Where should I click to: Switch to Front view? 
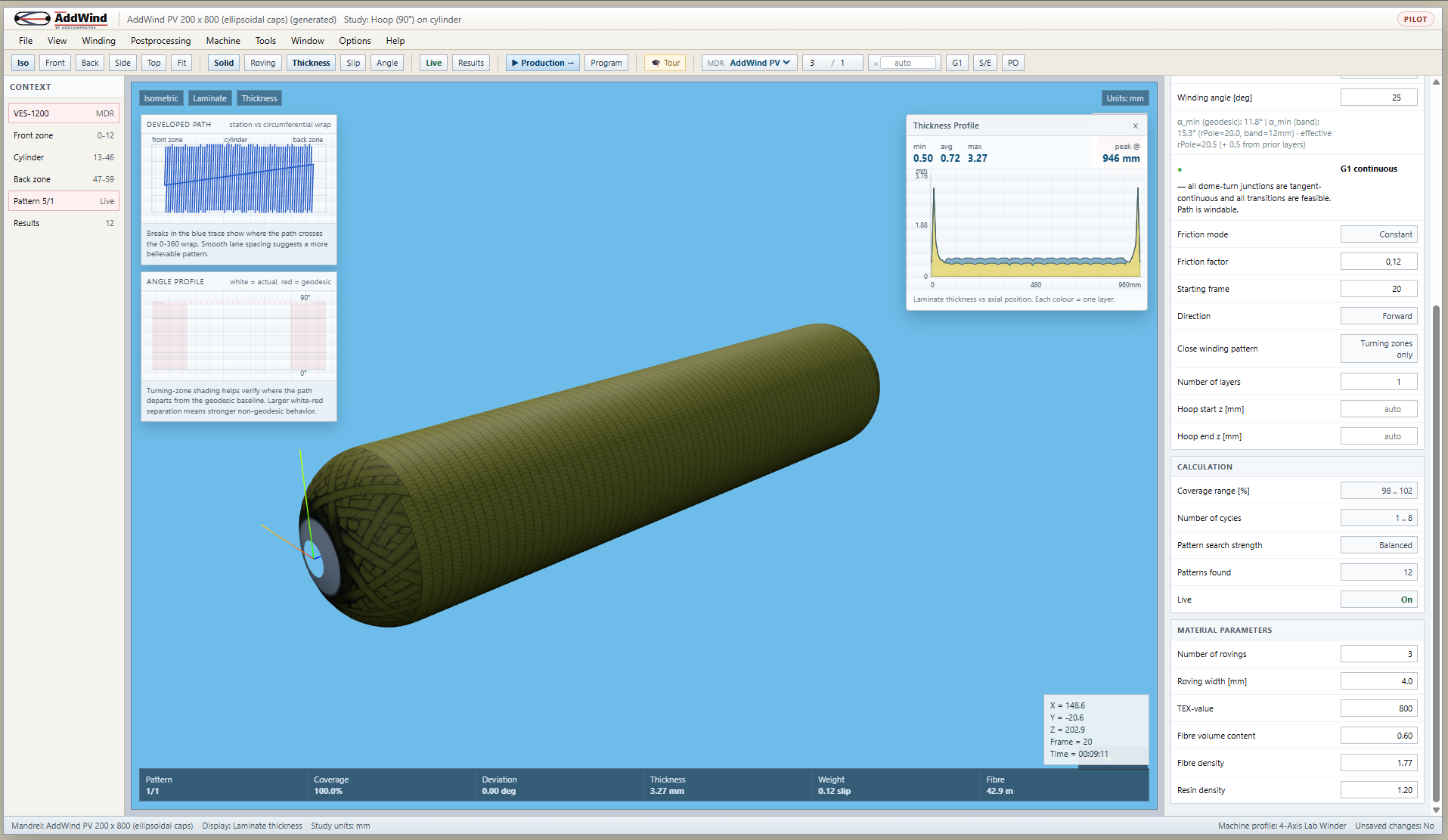point(54,63)
